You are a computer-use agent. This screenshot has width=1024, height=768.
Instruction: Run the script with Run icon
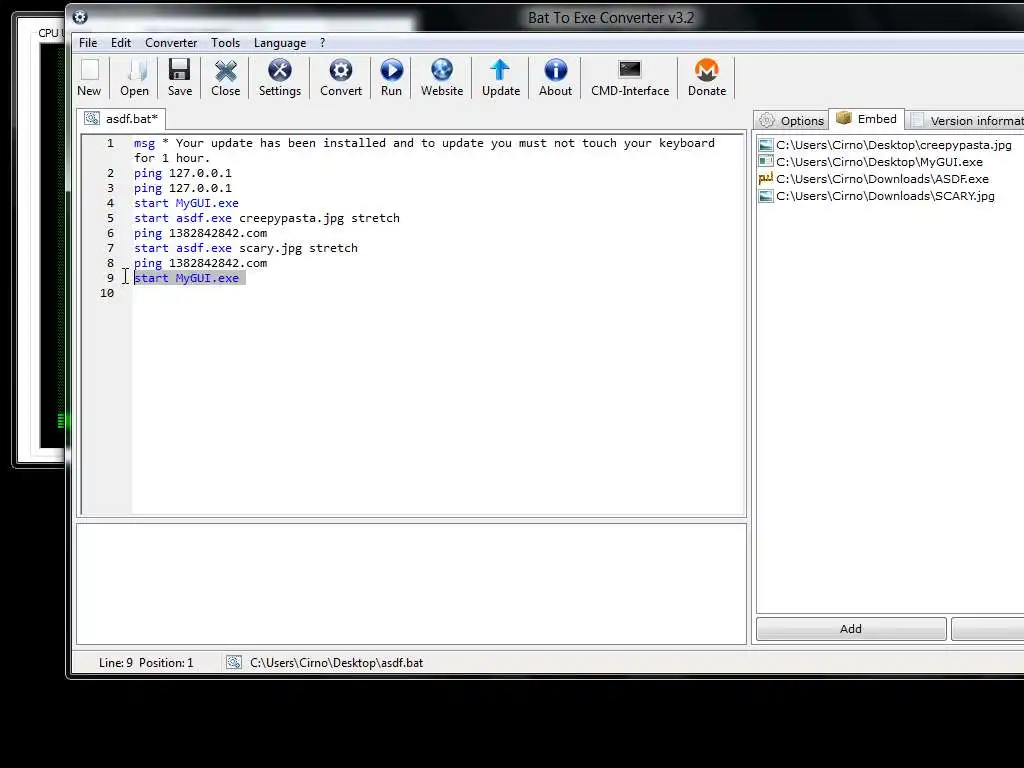pyautogui.click(x=391, y=70)
